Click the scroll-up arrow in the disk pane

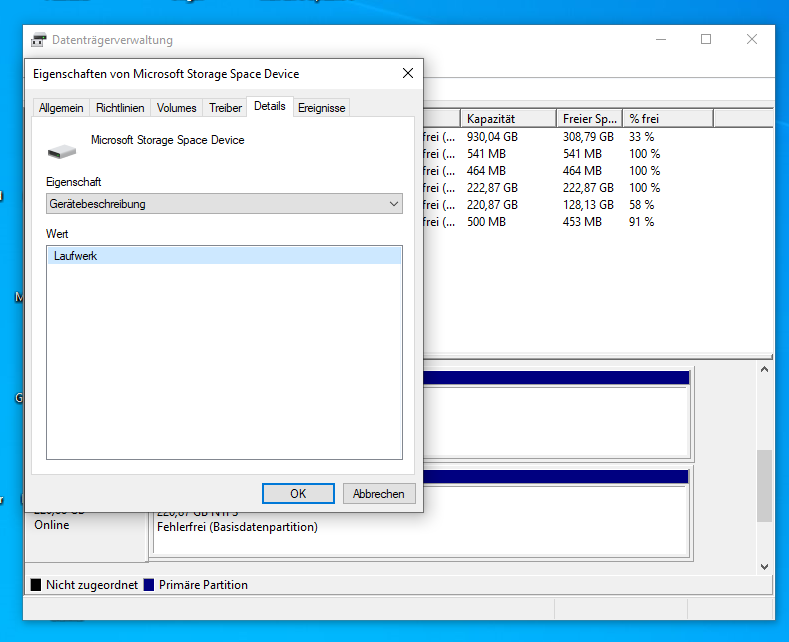[764, 369]
